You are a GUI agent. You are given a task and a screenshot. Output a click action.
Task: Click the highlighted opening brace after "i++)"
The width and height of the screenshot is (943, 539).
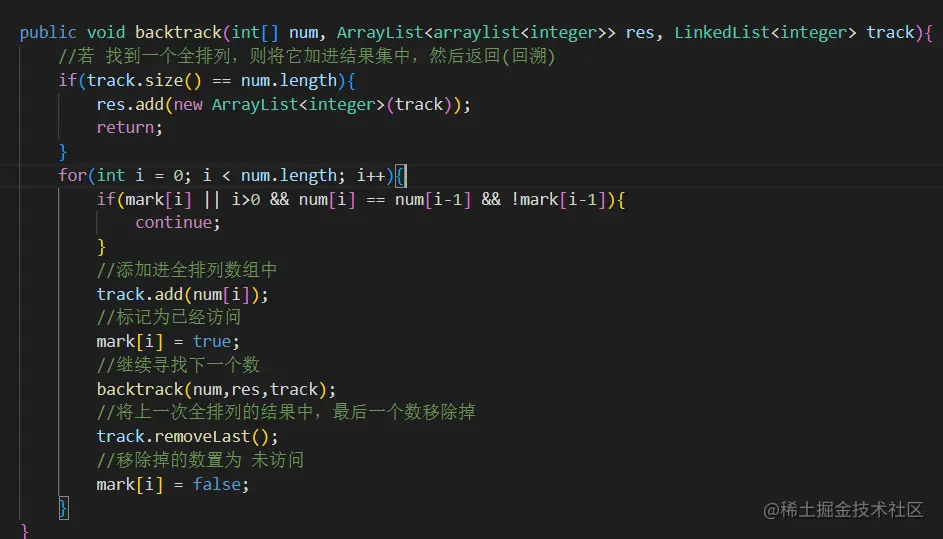coord(401,176)
